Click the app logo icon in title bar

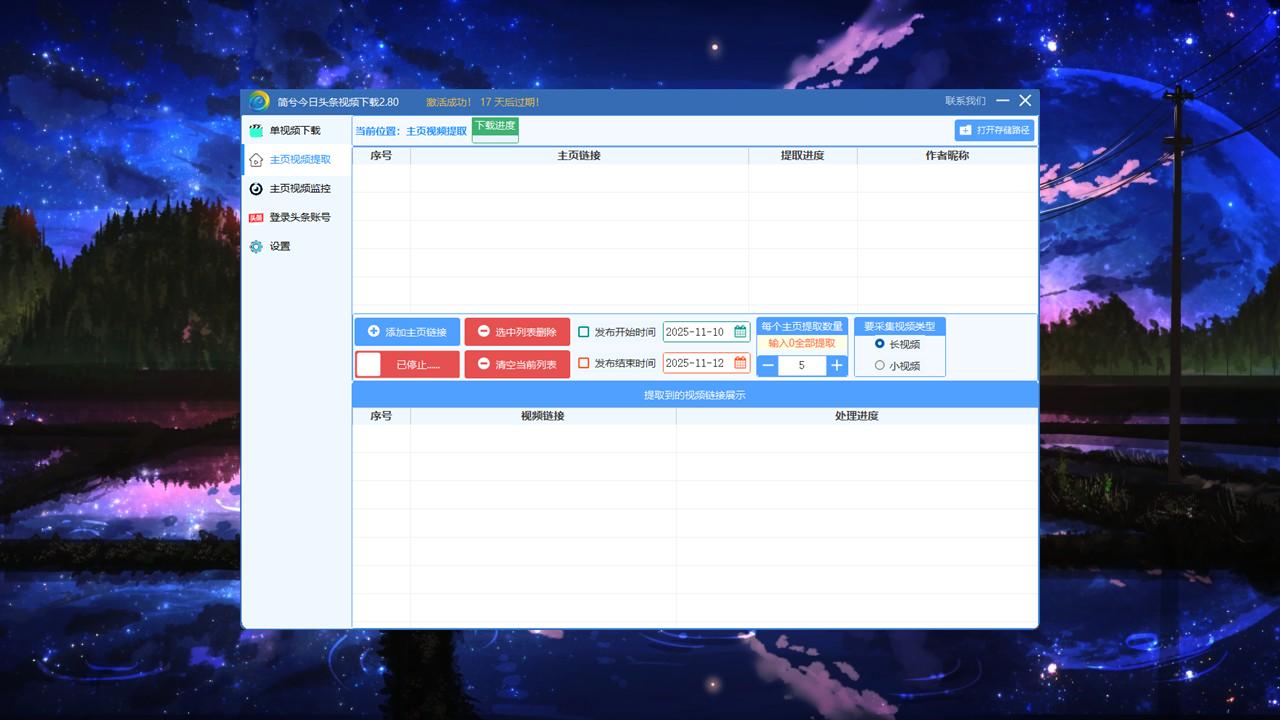pyautogui.click(x=259, y=101)
